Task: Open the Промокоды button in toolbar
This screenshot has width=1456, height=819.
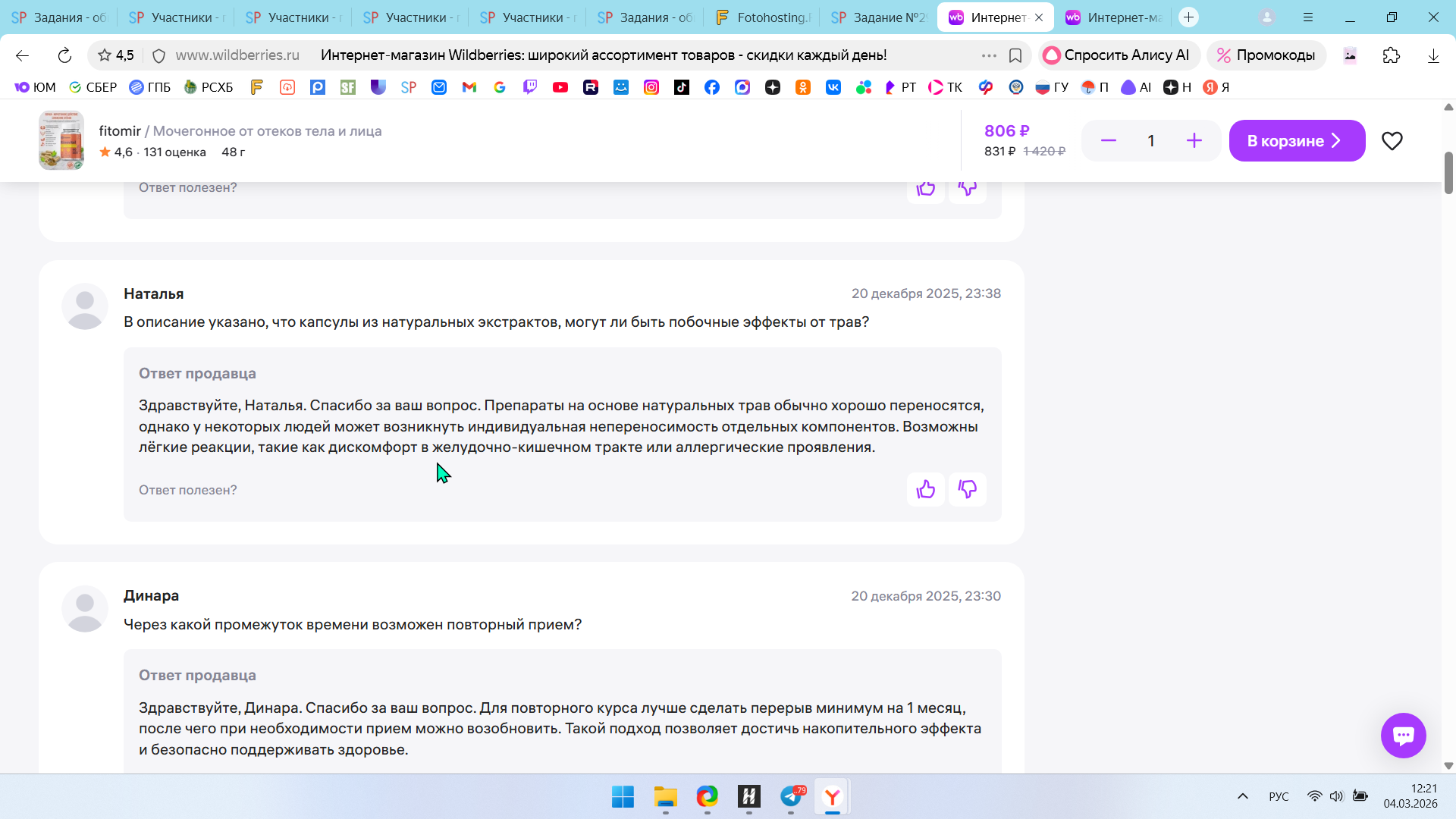Action: point(1266,55)
